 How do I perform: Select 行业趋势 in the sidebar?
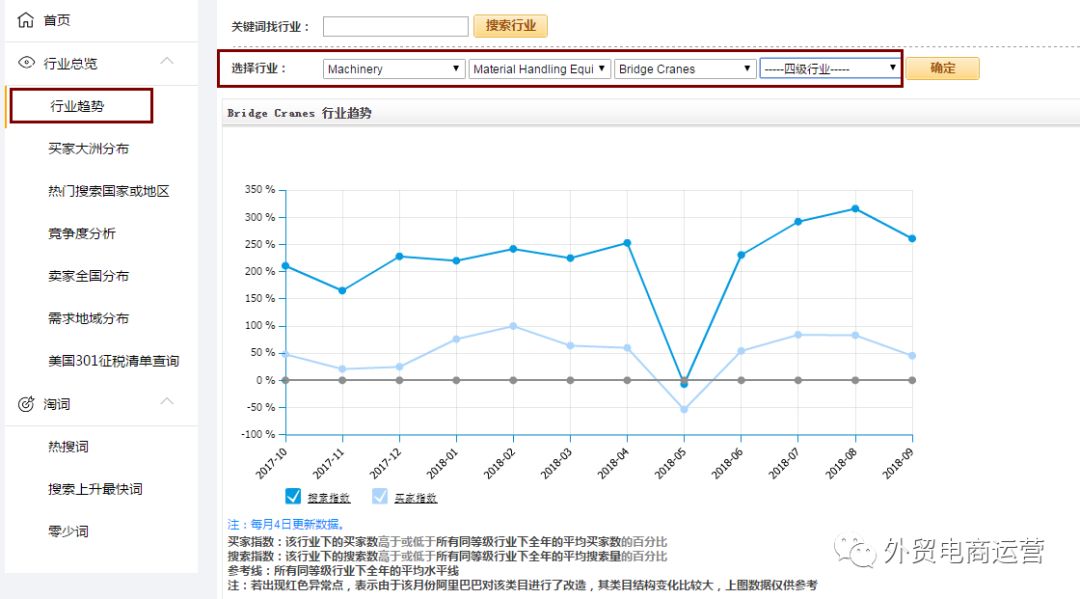click(77, 106)
